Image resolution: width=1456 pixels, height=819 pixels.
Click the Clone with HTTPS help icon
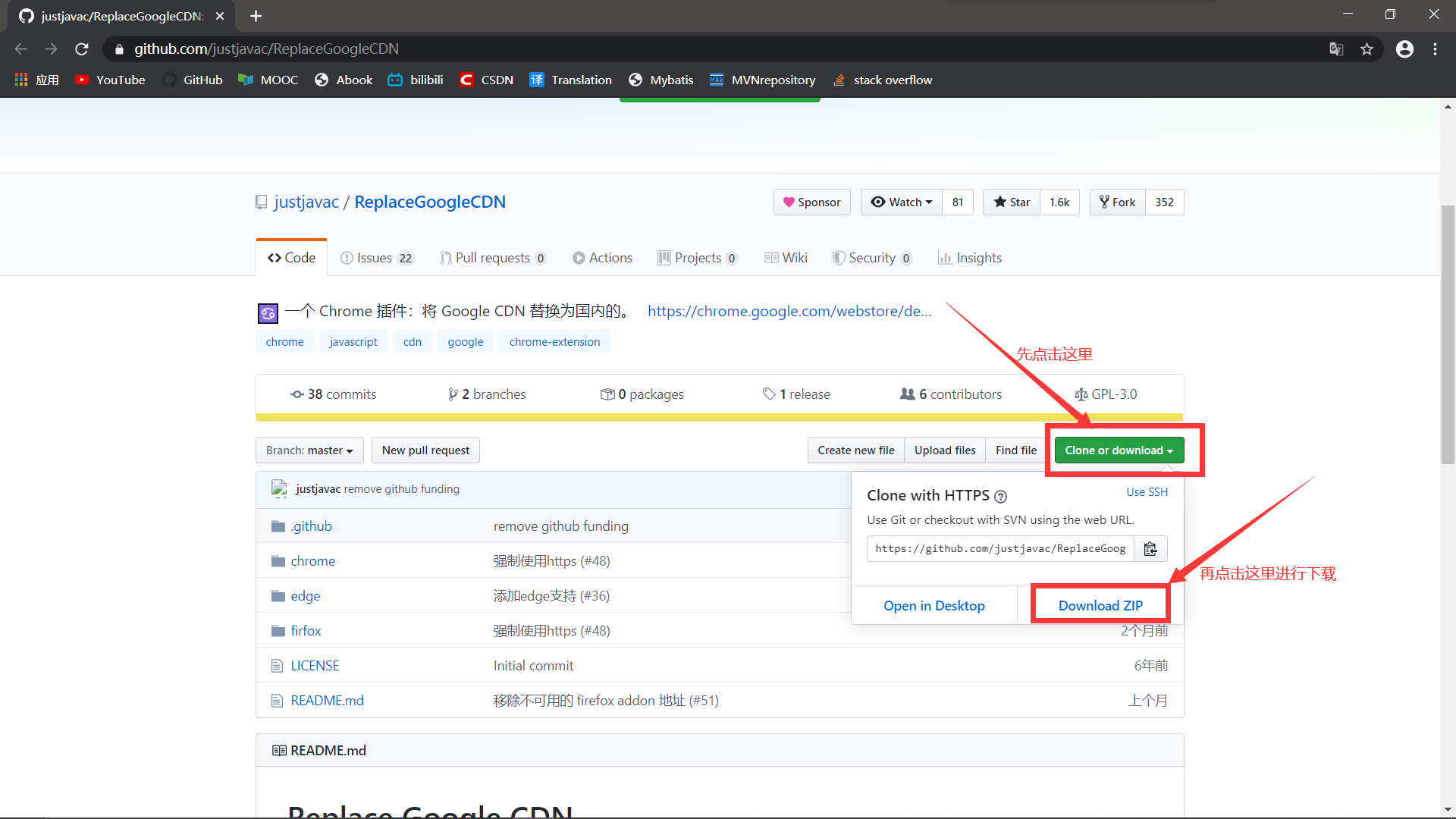1000,497
